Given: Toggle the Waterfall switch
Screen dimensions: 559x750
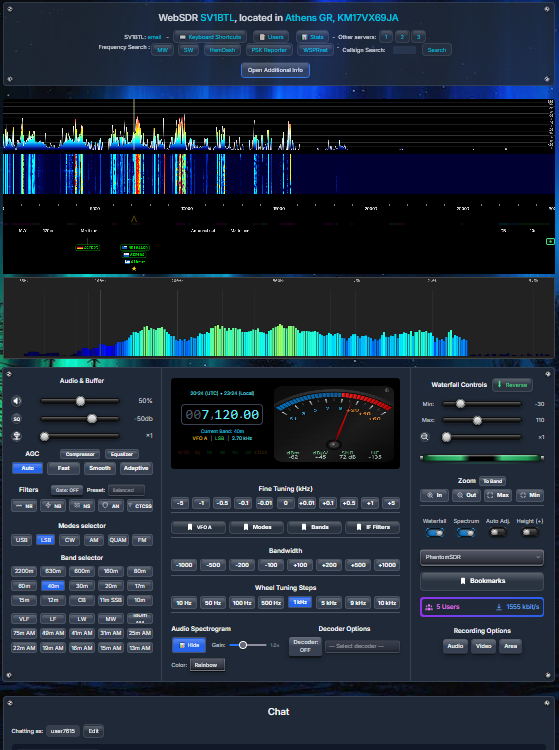Looking at the screenshot, I should [x=435, y=532].
